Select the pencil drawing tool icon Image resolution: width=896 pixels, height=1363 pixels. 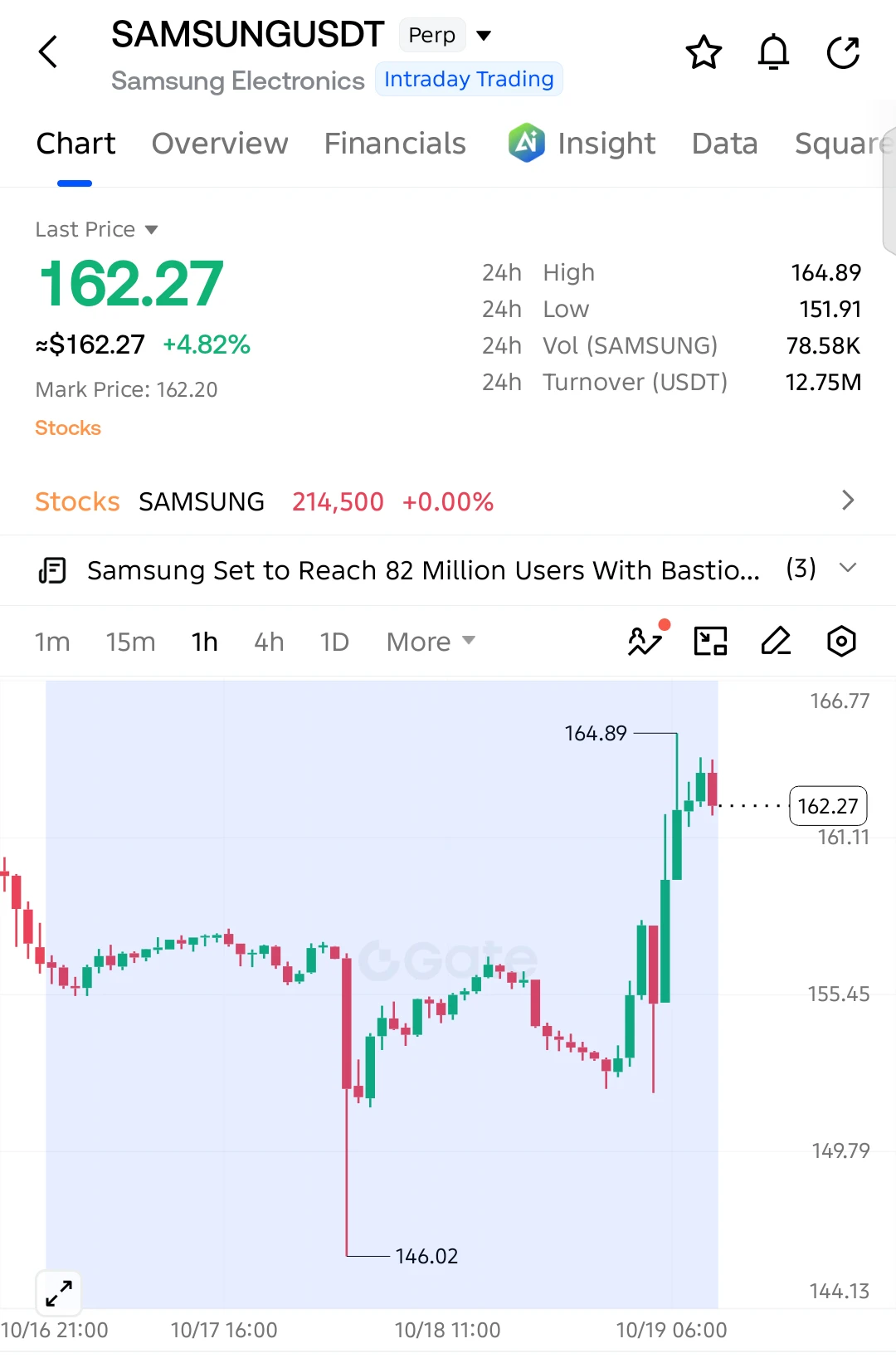776,641
